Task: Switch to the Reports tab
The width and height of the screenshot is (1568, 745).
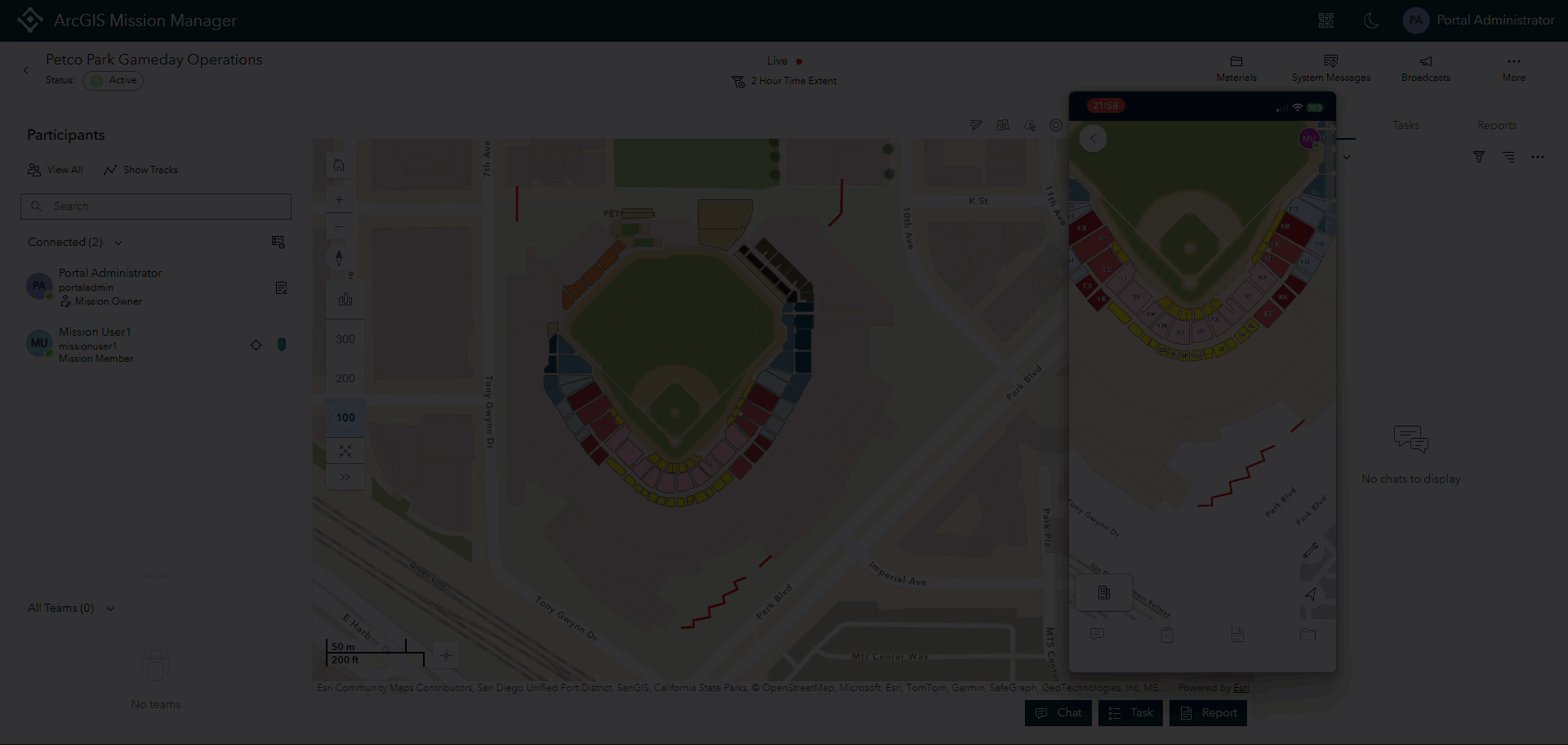Action: [x=1497, y=125]
